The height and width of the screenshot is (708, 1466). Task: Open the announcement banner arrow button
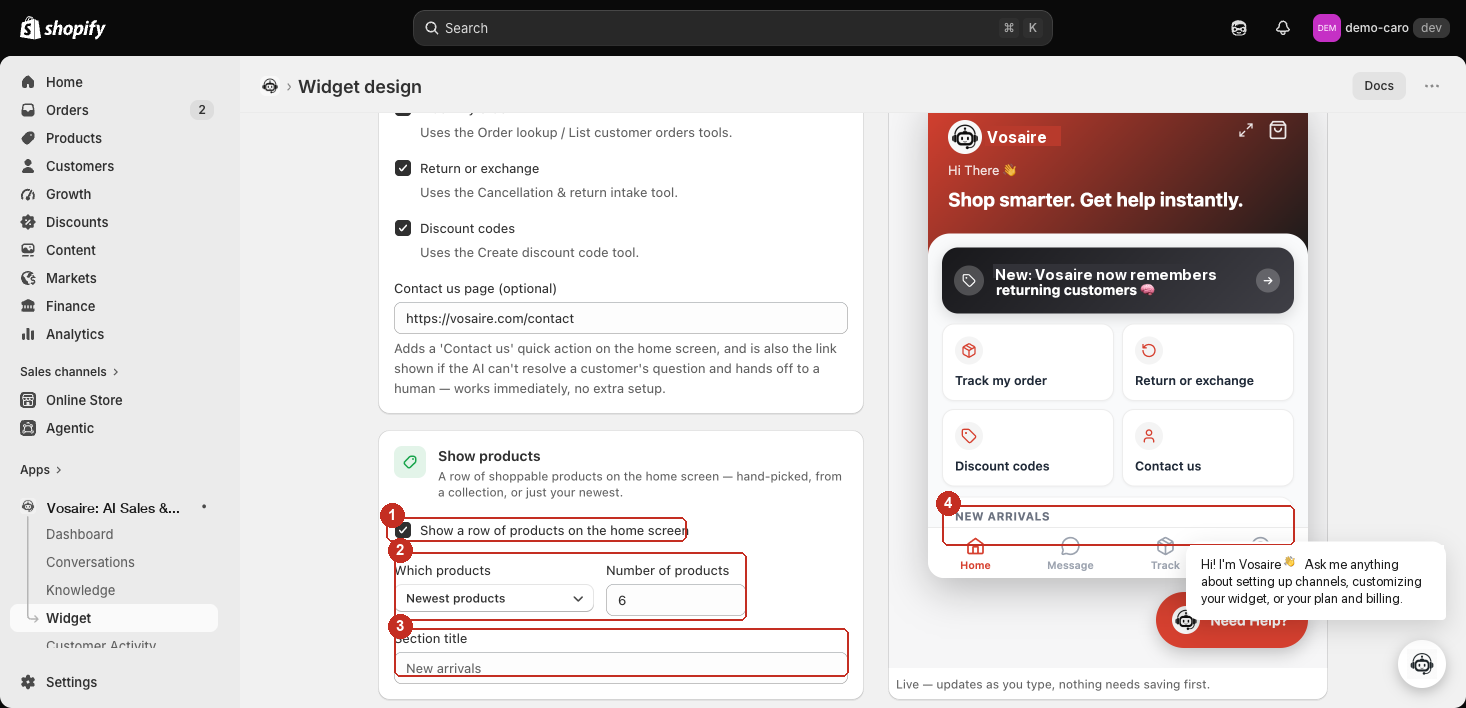tap(1268, 281)
